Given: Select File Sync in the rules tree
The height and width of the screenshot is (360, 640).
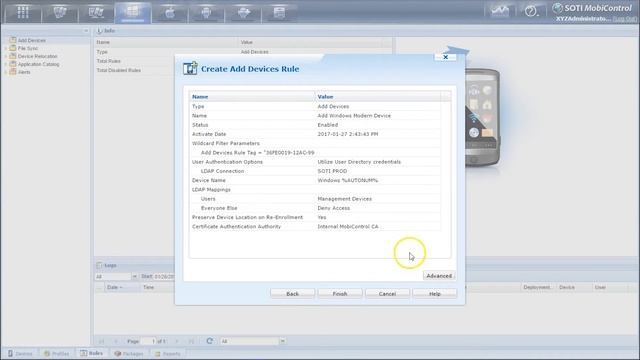Looking at the screenshot, I should pyautogui.click(x=28, y=48).
